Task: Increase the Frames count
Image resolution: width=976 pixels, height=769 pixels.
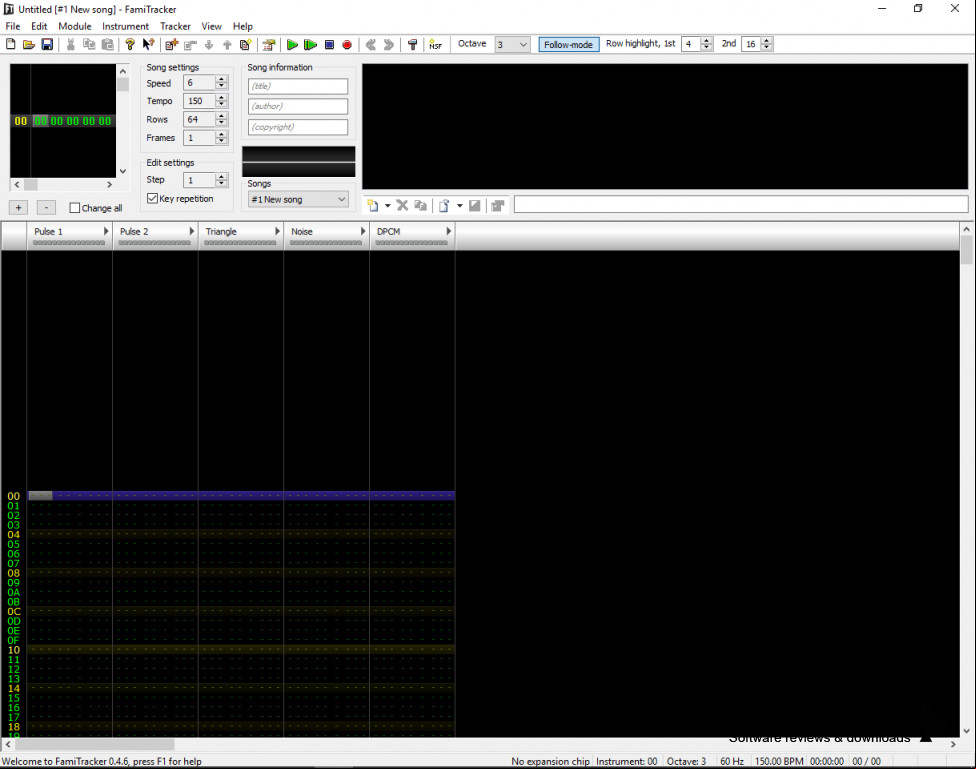Action: [222, 134]
